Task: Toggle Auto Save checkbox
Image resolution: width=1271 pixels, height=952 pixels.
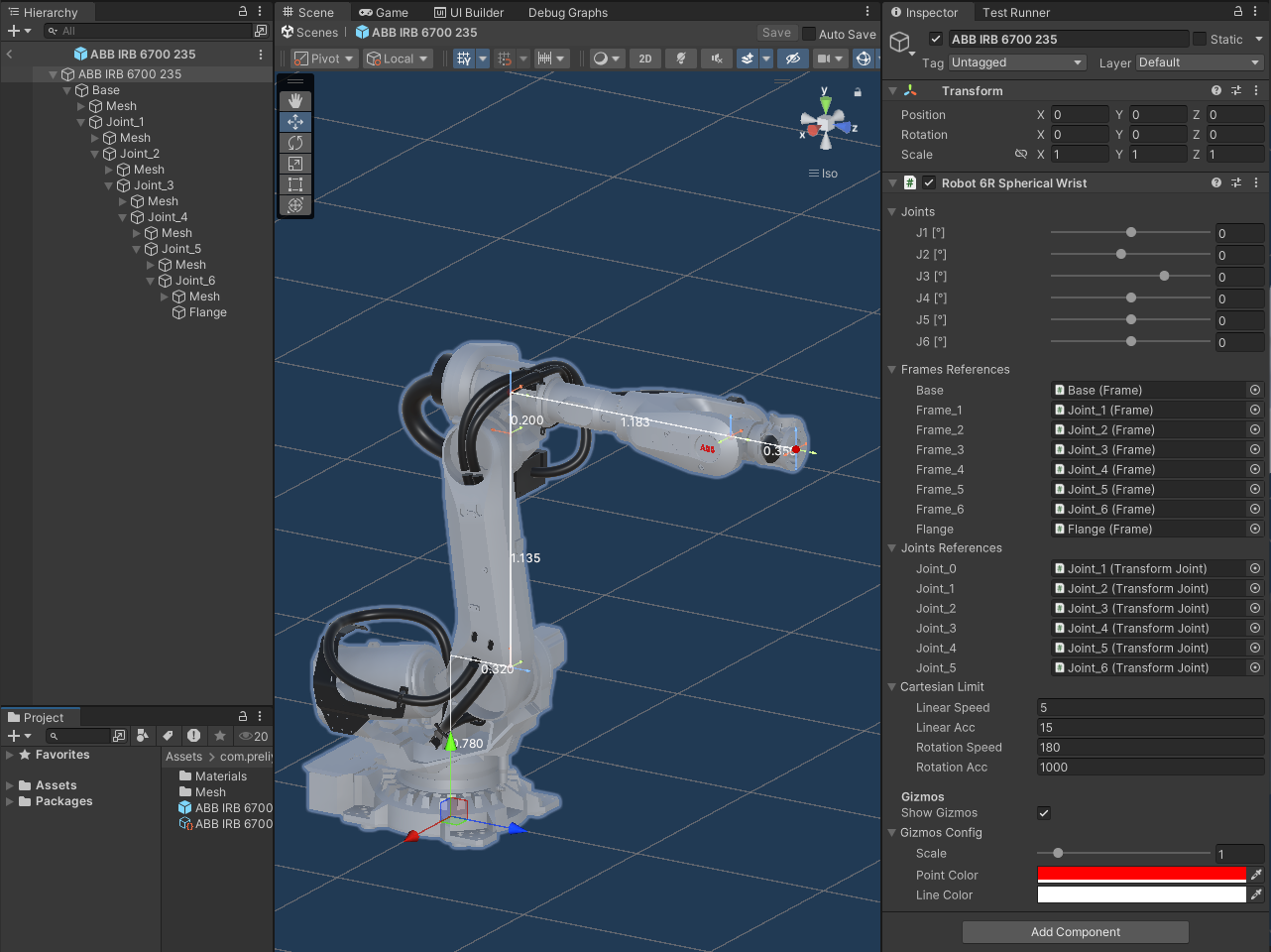Action: [809, 34]
